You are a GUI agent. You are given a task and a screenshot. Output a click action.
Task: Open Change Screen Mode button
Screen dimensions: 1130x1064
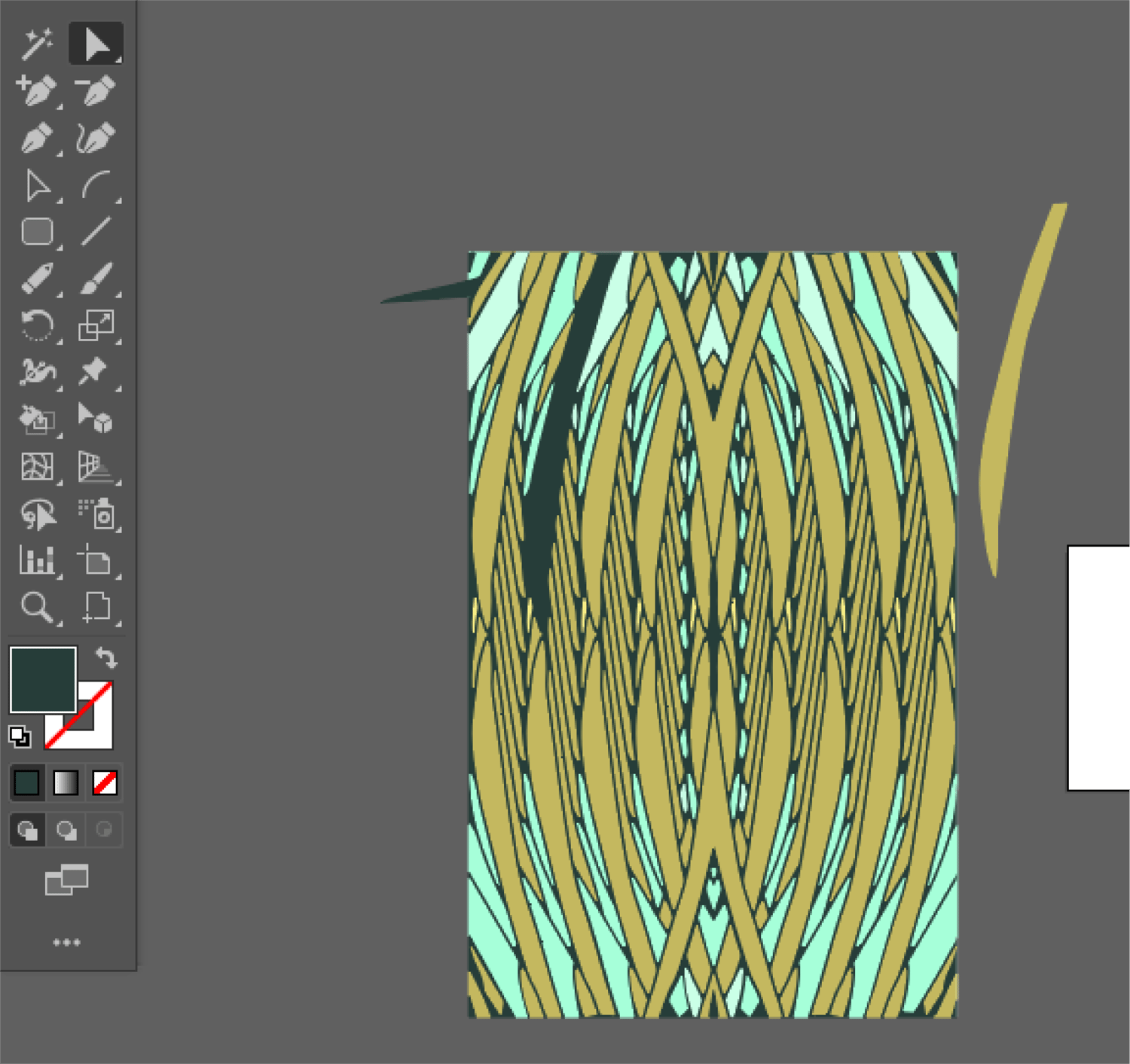click(x=66, y=880)
